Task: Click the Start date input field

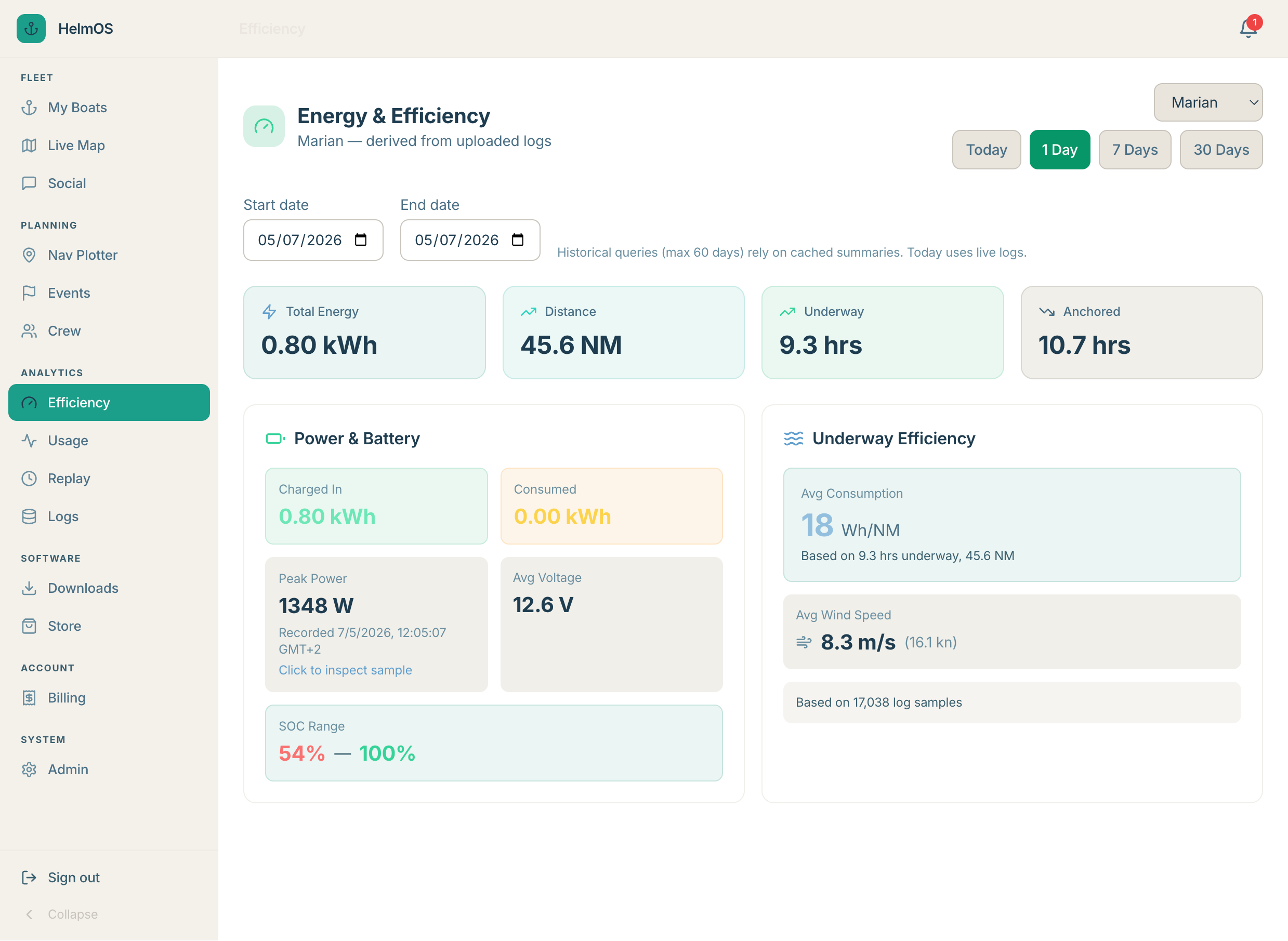Action: (313, 240)
